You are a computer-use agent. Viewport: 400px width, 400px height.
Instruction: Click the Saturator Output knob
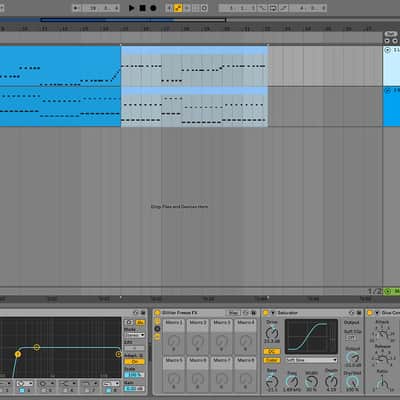click(352, 358)
